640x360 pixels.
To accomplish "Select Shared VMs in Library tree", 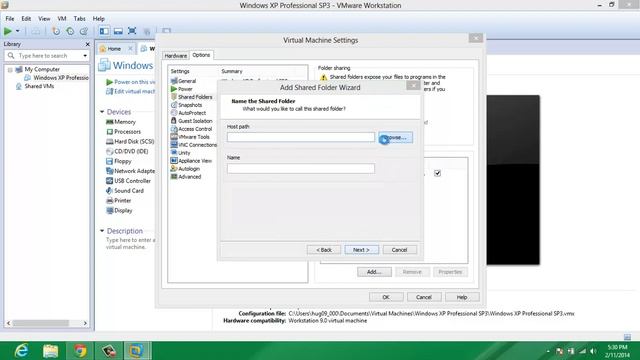I will pos(35,86).
